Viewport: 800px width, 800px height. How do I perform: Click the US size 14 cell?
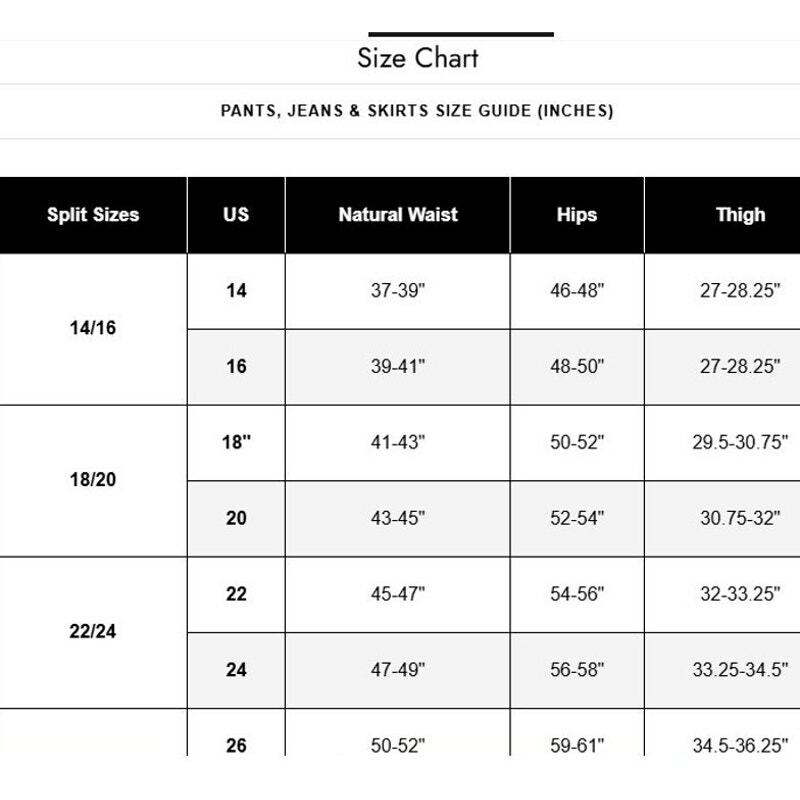[236, 291]
